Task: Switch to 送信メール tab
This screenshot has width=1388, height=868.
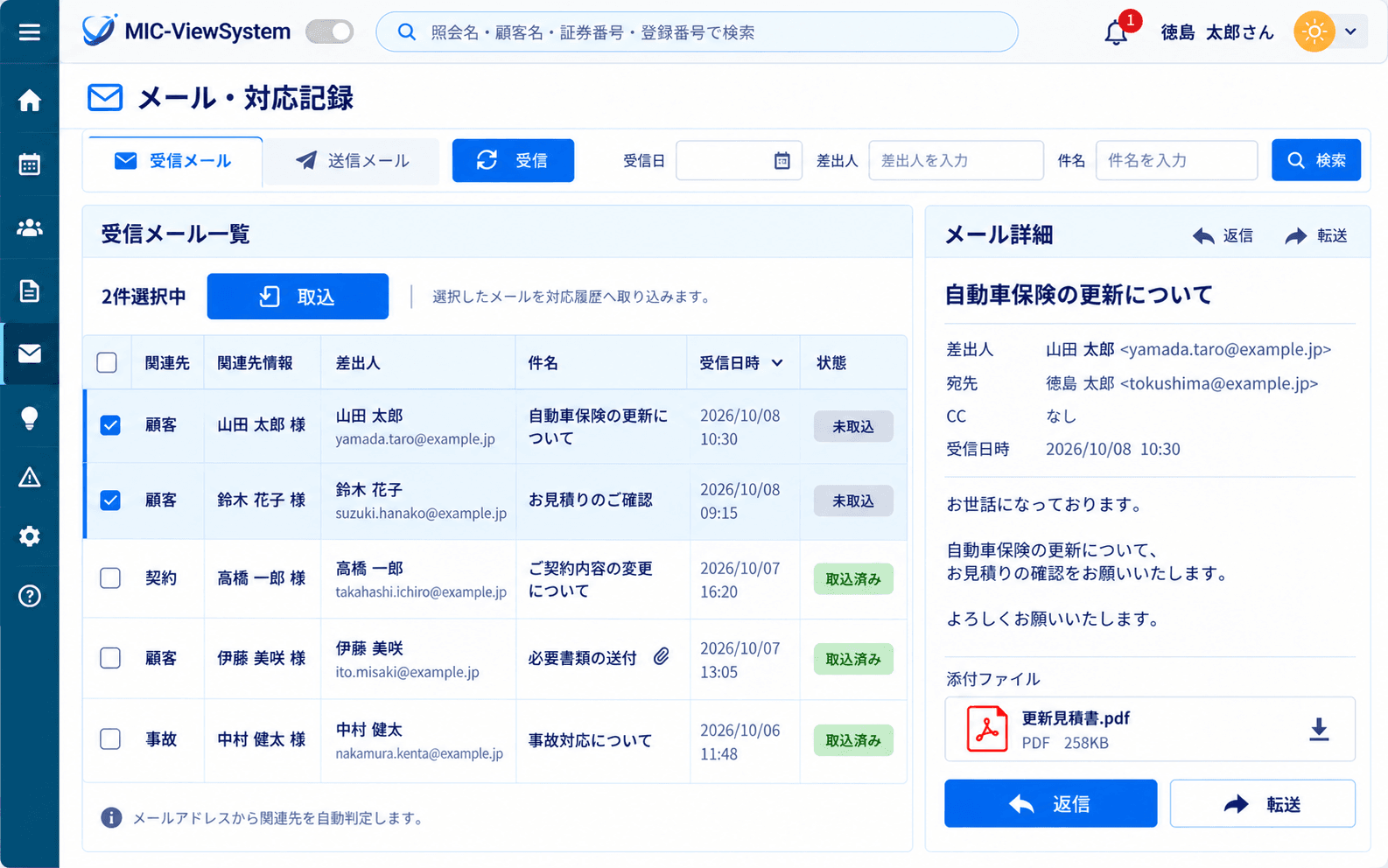Action: coord(352,161)
